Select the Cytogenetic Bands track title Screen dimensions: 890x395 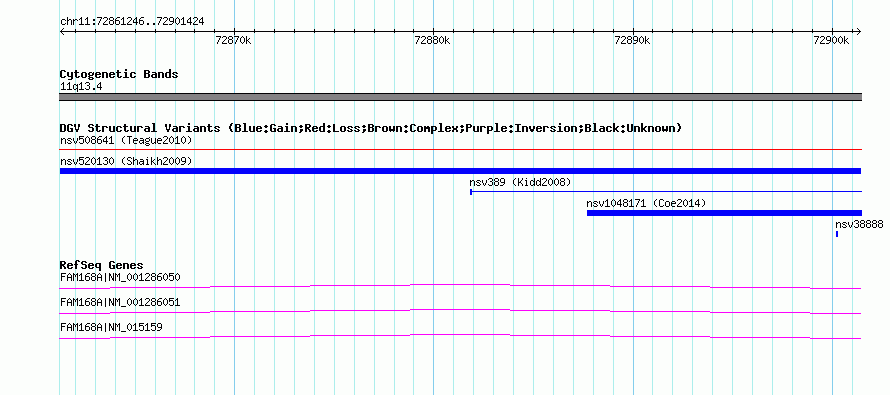[x=119, y=74]
